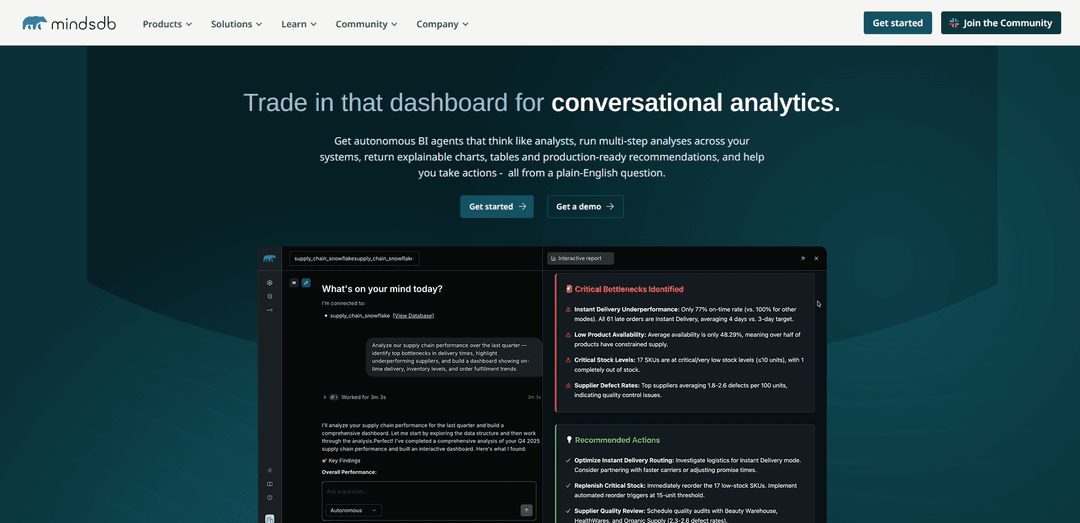This screenshot has width=1080, height=523.
Task: Click Get started button in top header
Action: (x=897, y=23)
